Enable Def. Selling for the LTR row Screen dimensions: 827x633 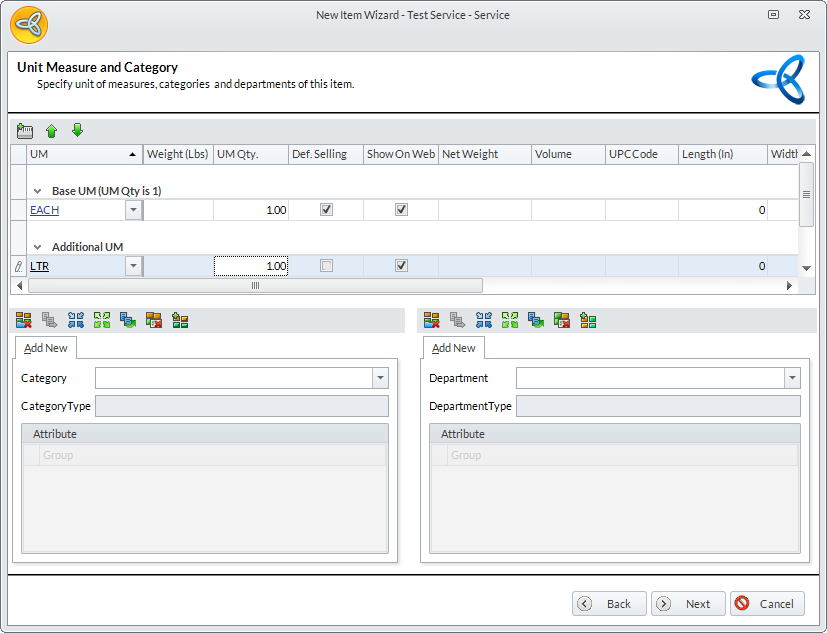tap(326, 266)
